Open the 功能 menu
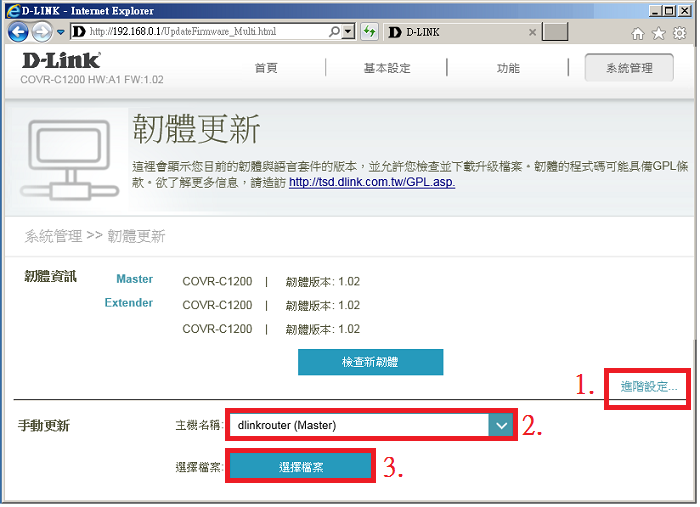 pyautogui.click(x=508, y=68)
